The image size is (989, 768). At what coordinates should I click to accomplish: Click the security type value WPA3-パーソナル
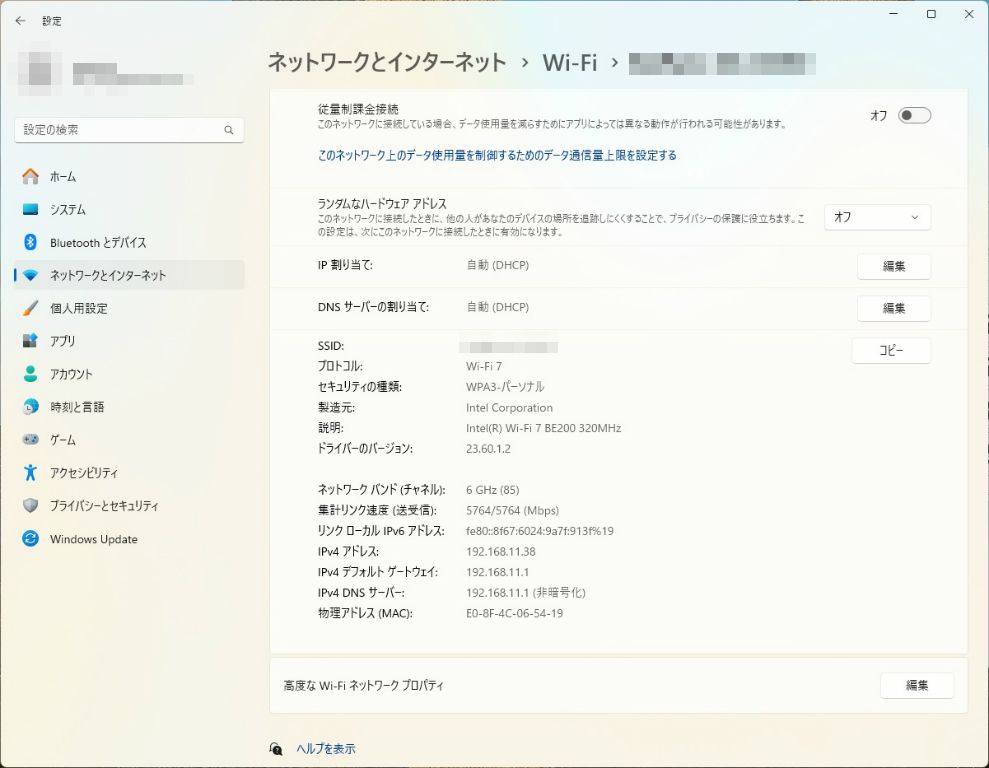click(505, 387)
